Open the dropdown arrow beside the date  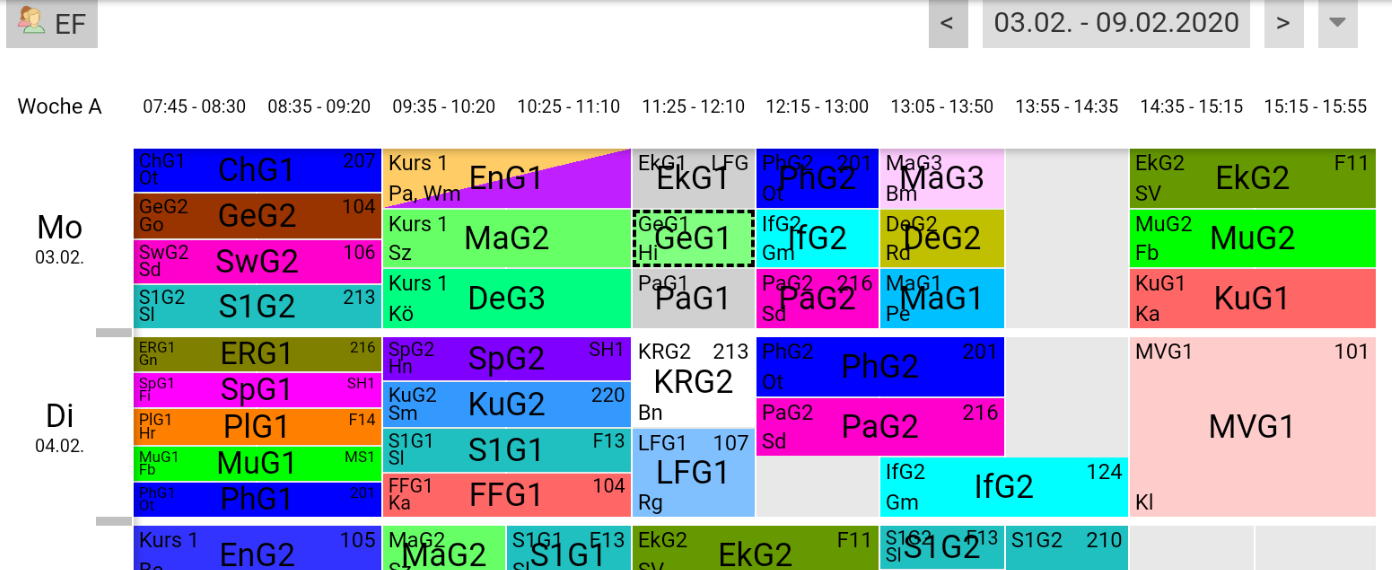1337,23
